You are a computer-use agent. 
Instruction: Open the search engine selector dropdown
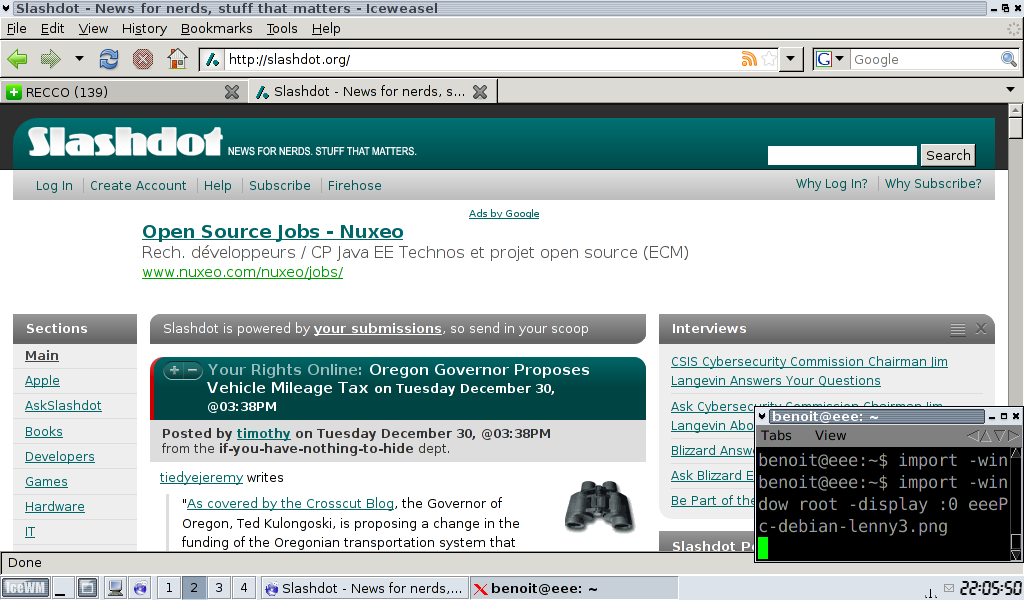pyautogui.click(x=830, y=60)
